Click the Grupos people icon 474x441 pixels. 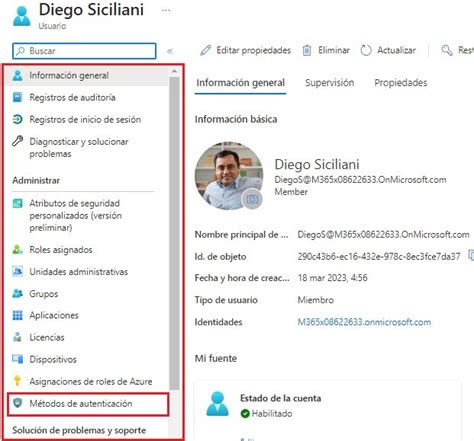point(17,293)
